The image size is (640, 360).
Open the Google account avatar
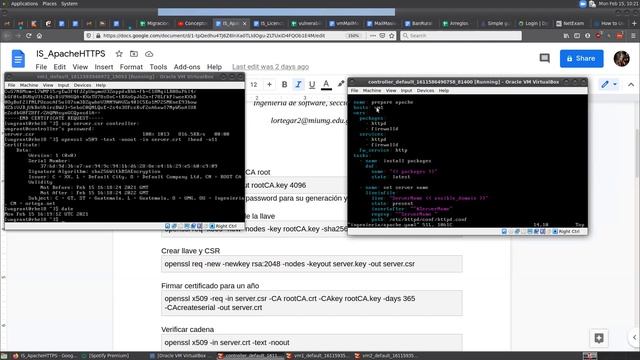(x=622, y=58)
